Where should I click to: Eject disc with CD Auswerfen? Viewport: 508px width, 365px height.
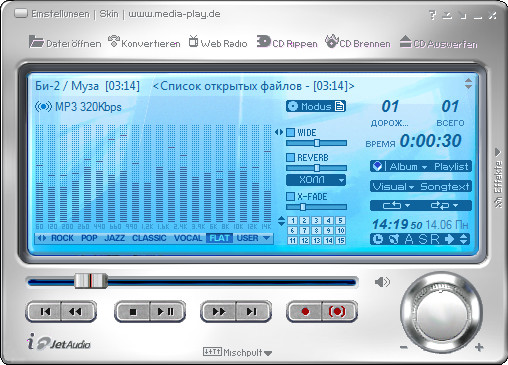tap(438, 43)
